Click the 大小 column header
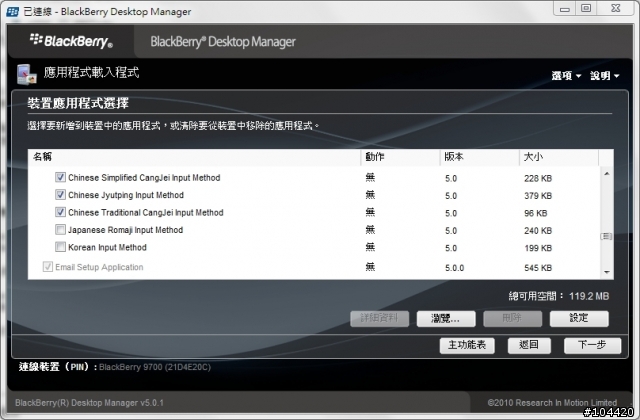The height and width of the screenshot is (420, 640). (559, 157)
